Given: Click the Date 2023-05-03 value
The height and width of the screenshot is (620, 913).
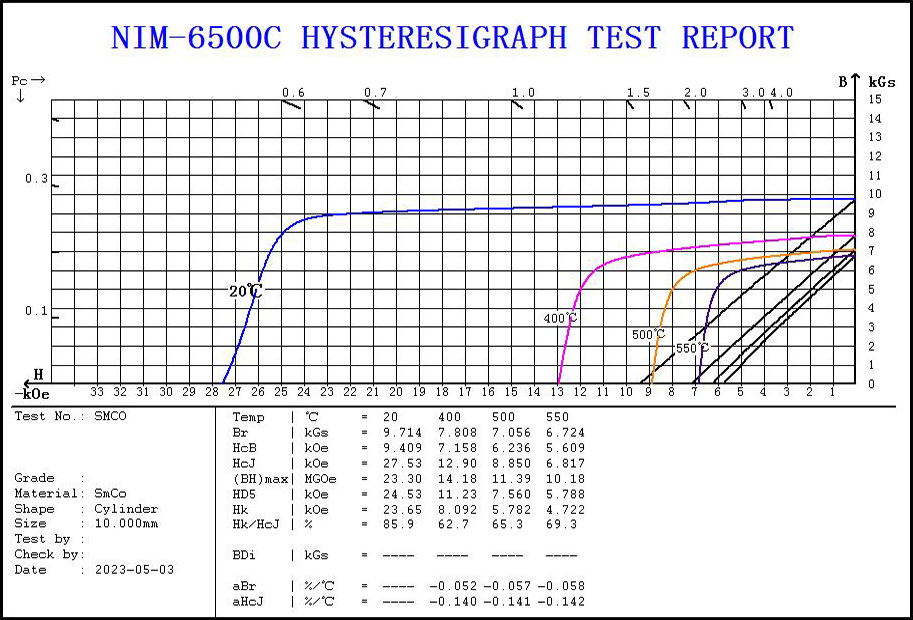Looking at the screenshot, I should point(133,569).
